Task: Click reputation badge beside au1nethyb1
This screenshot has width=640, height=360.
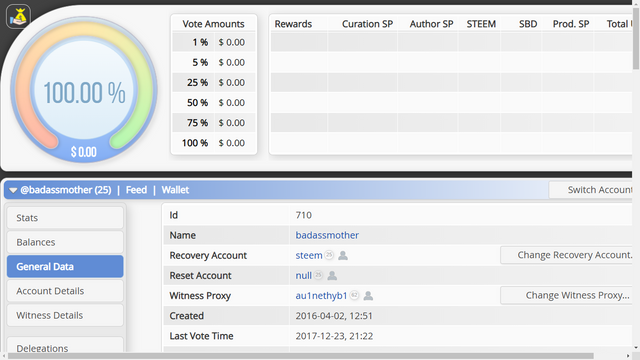Action: (x=354, y=295)
